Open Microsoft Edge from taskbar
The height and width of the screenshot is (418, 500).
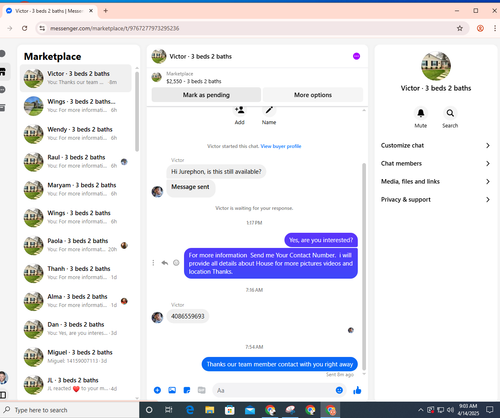[190, 410]
